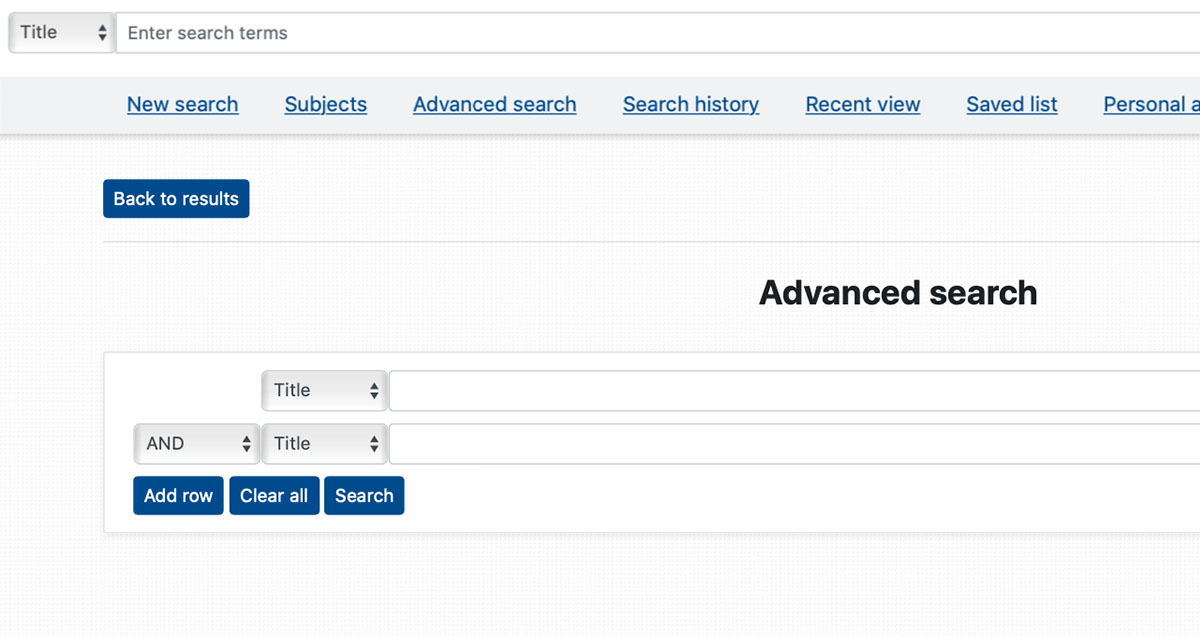
Task: Click the arrows on the top Title selector
Action: point(102,33)
